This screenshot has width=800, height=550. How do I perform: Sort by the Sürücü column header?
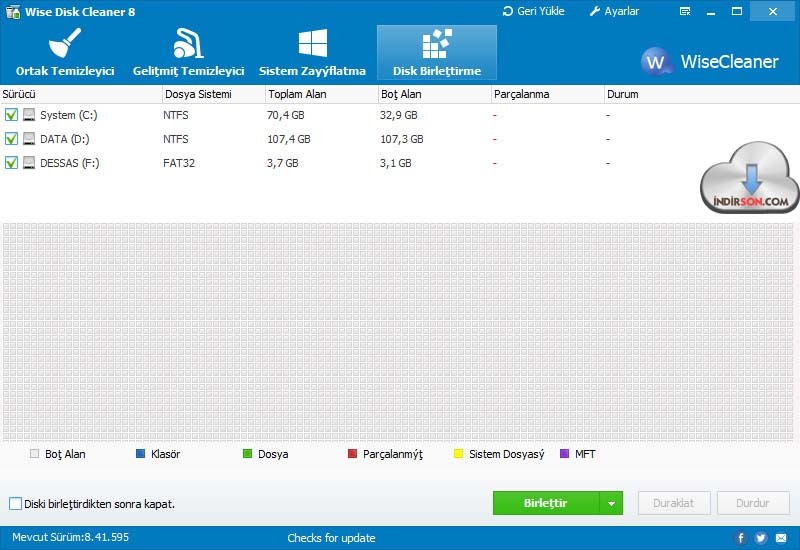click(x=81, y=94)
